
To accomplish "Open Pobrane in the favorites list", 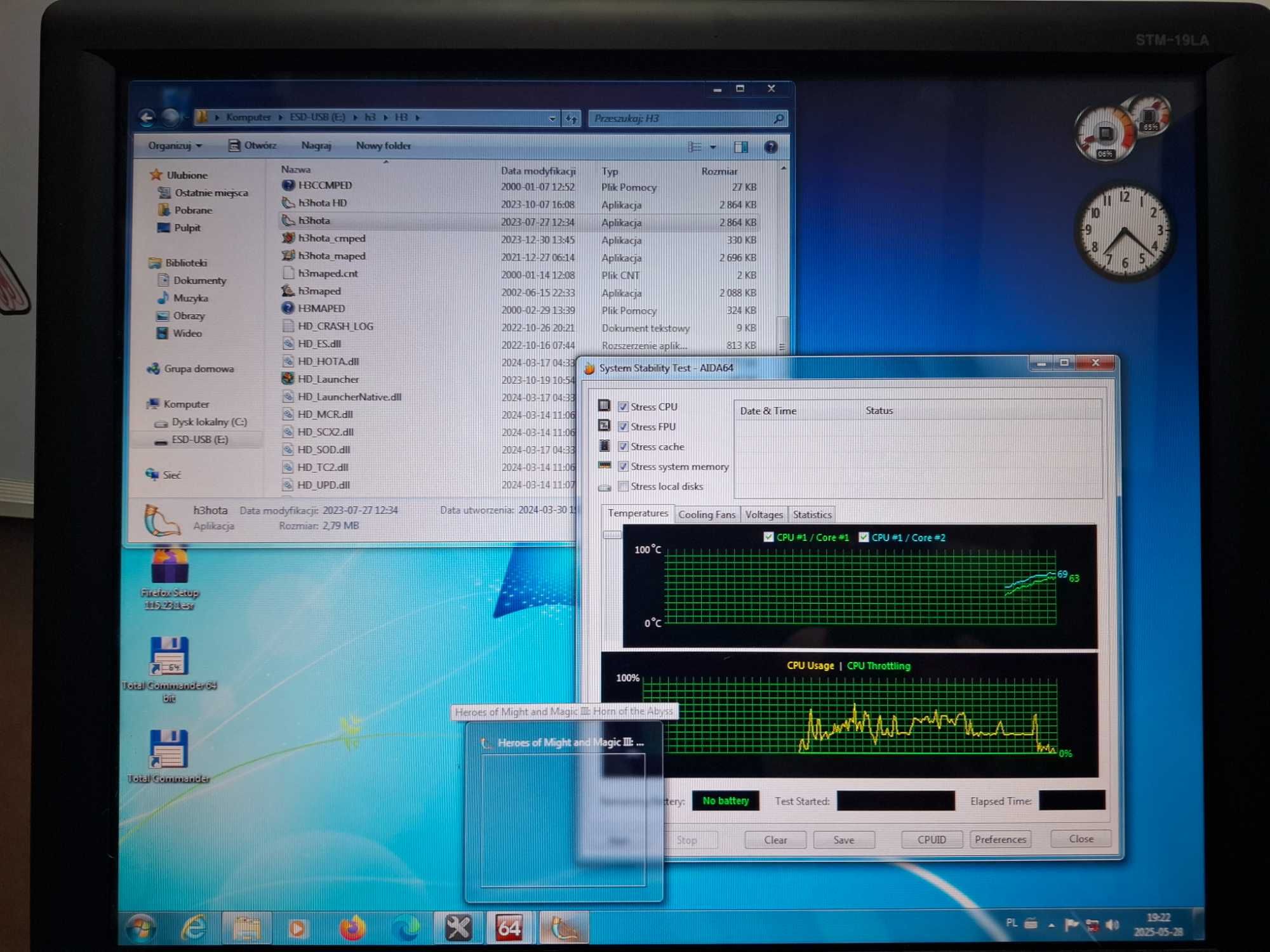I will pos(193,210).
